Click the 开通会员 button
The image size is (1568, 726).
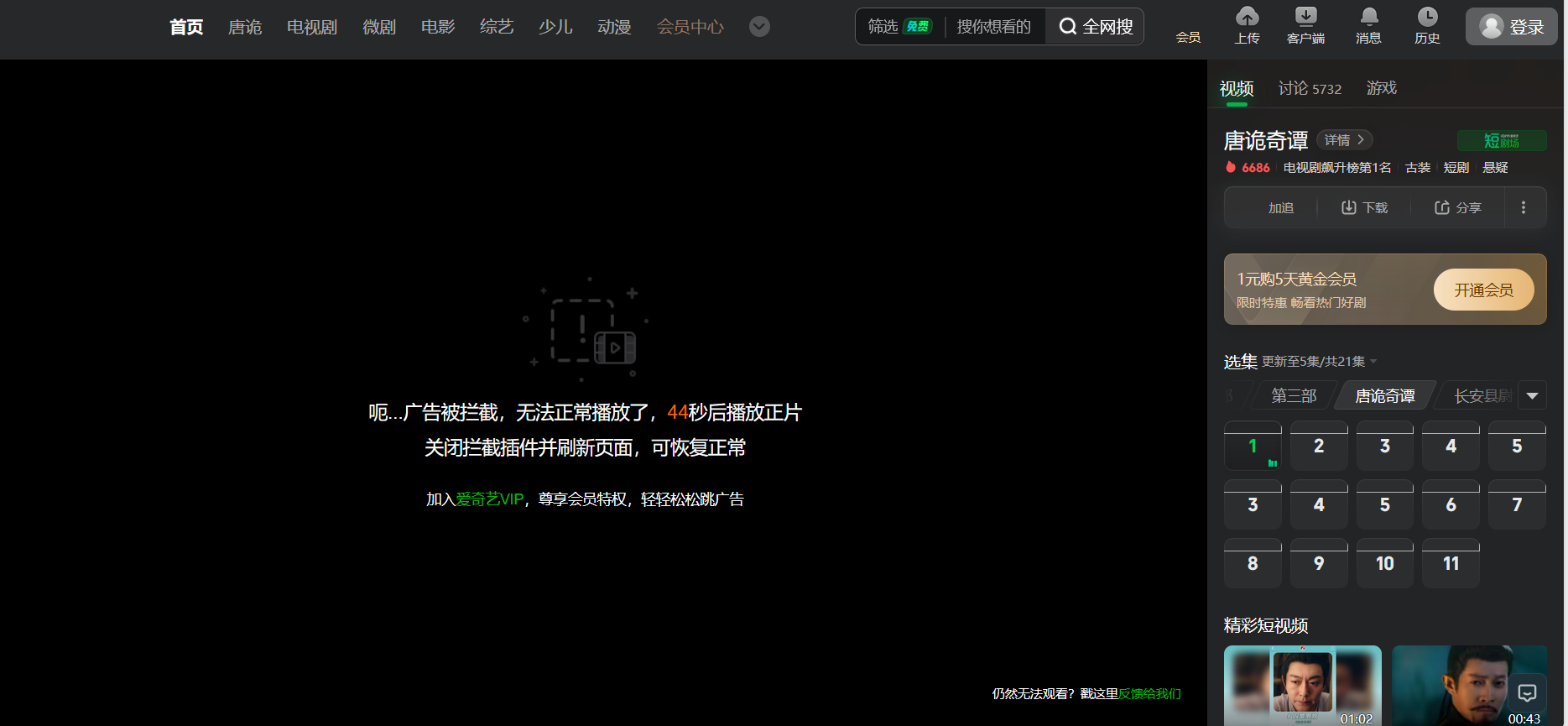1483,290
